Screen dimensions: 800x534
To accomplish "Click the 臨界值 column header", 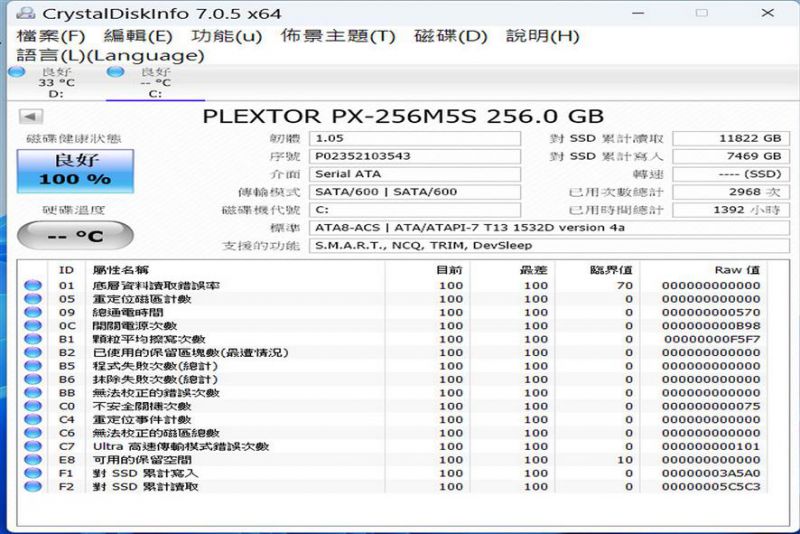I will pyautogui.click(x=597, y=270).
